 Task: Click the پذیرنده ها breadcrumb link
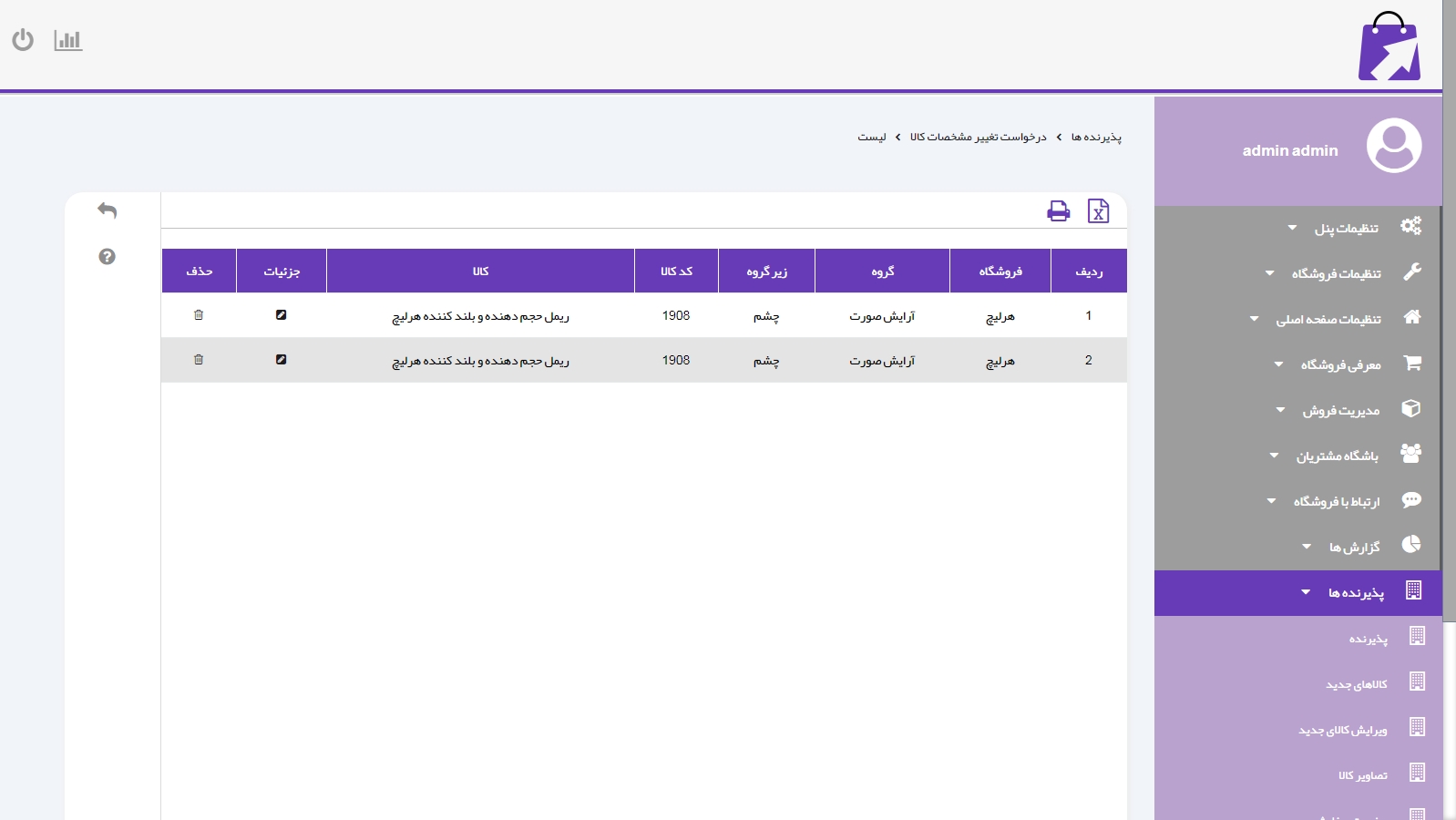coord(1097,137)
